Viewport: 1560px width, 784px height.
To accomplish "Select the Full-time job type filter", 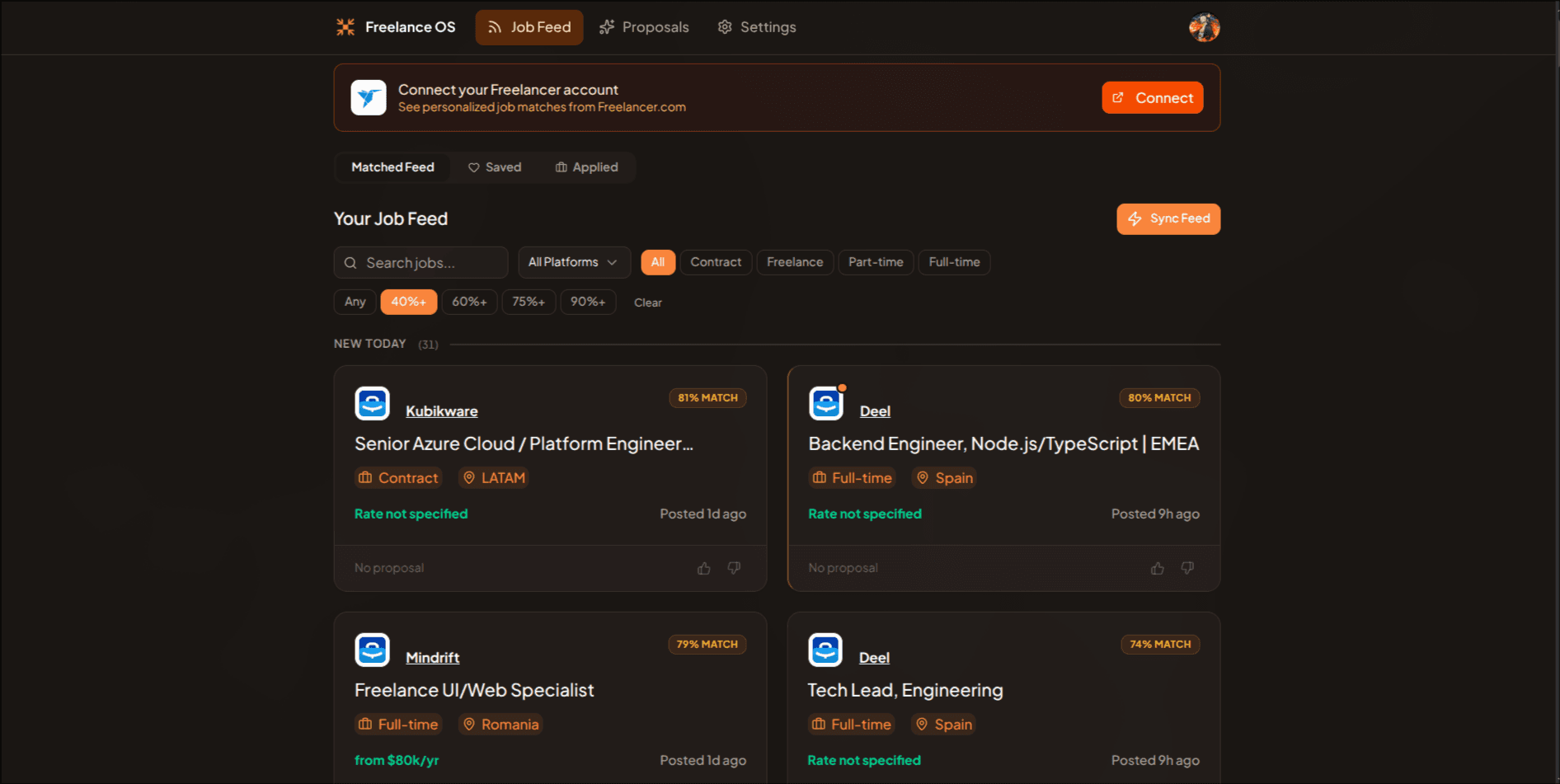I will click(954, 262).
